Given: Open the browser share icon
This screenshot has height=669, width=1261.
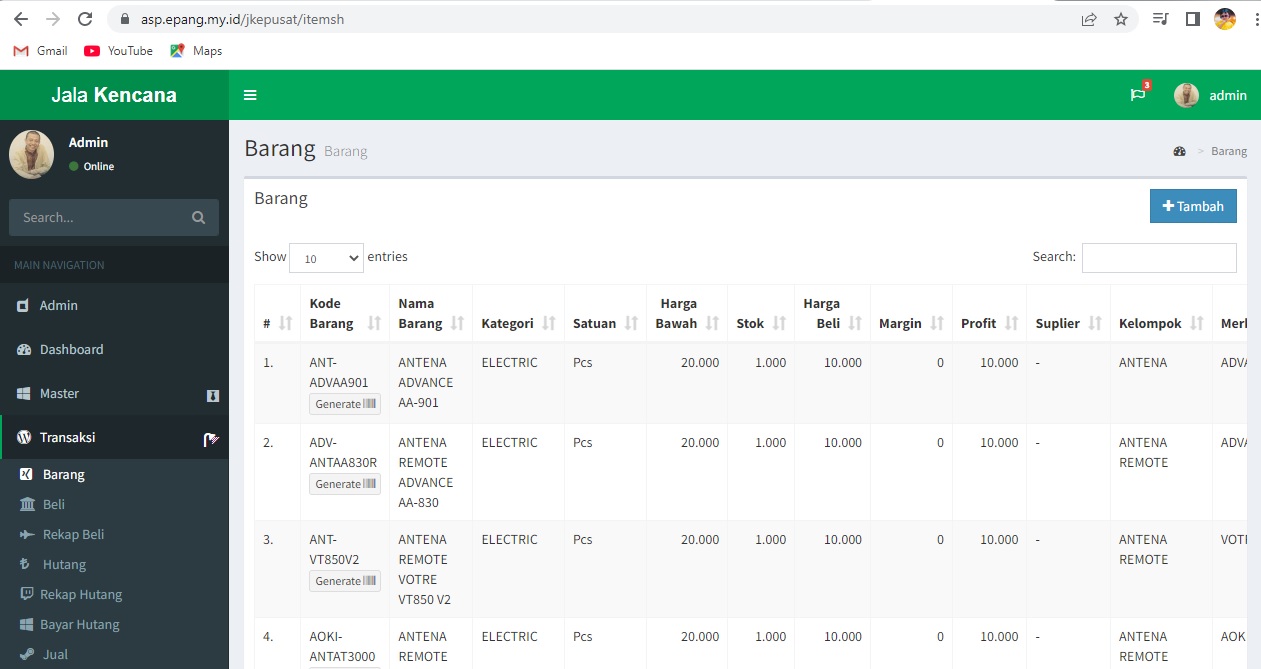Looking at the screenshot, I should coord(1089,19).
